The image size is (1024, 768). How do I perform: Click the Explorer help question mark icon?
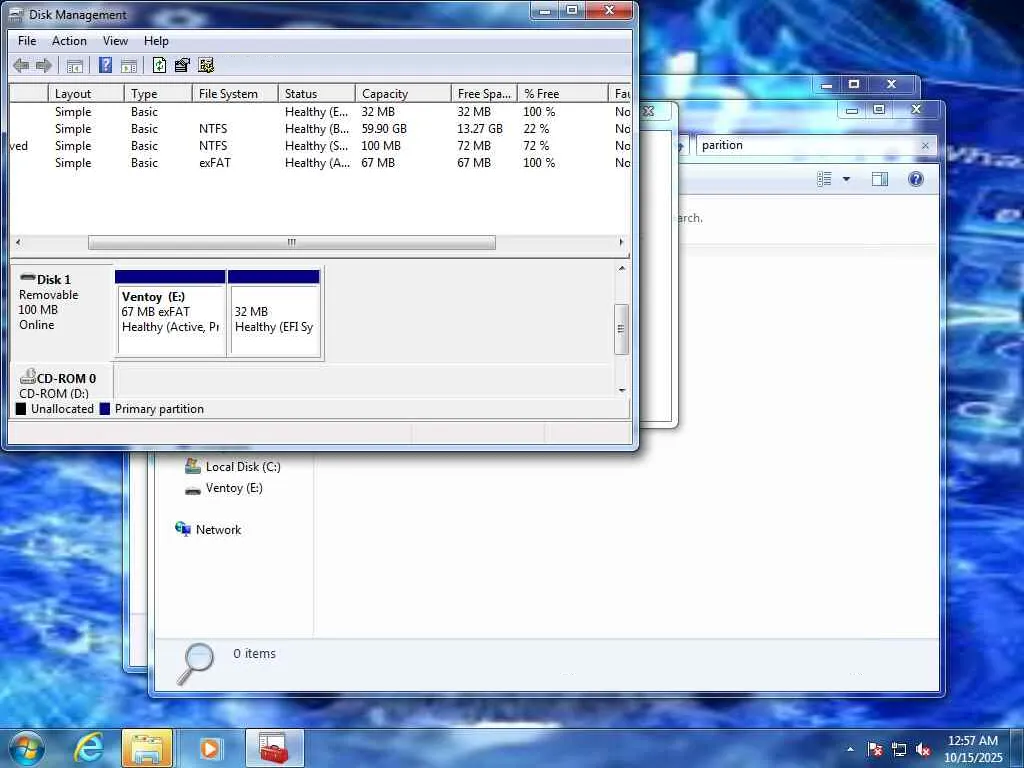(x=916, y=179)
